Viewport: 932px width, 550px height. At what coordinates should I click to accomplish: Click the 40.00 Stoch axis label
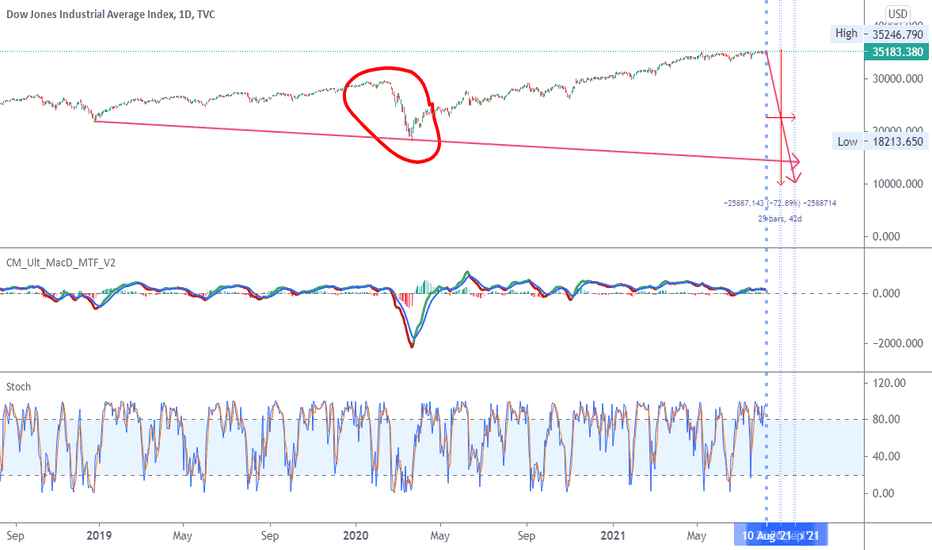(886, 456)
